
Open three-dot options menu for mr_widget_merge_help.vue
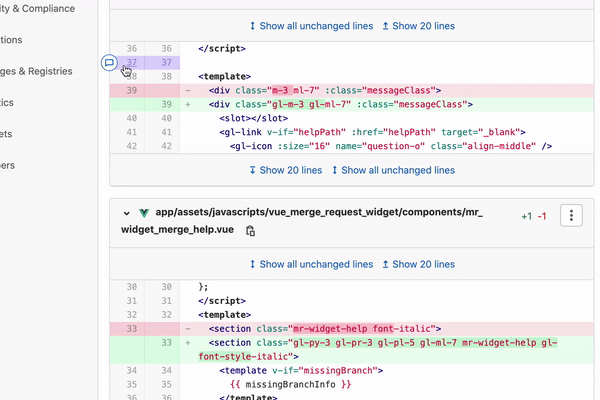pos(570,215)
